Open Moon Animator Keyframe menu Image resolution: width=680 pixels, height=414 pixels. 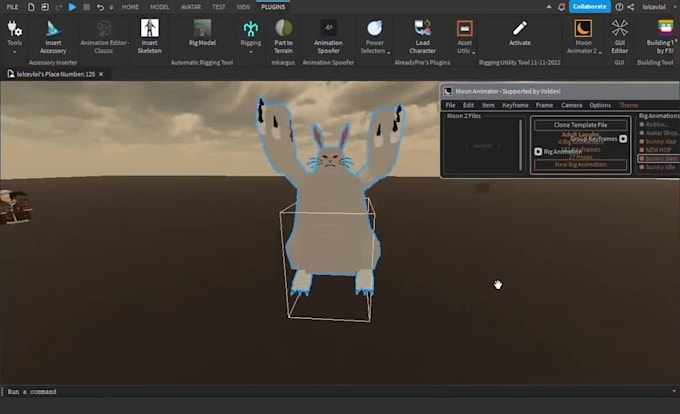point(515,105)
